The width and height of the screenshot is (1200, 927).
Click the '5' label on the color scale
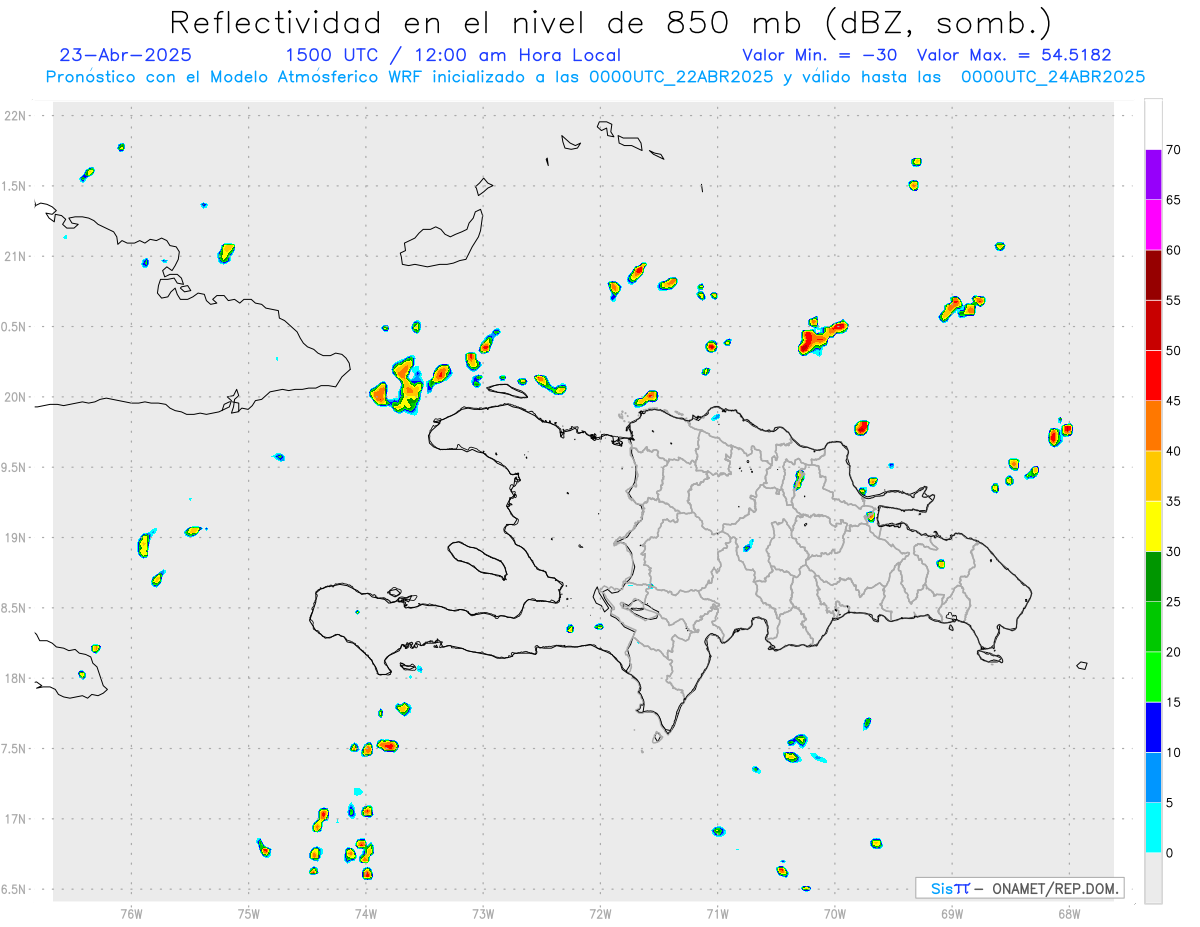coord(1169,803)
